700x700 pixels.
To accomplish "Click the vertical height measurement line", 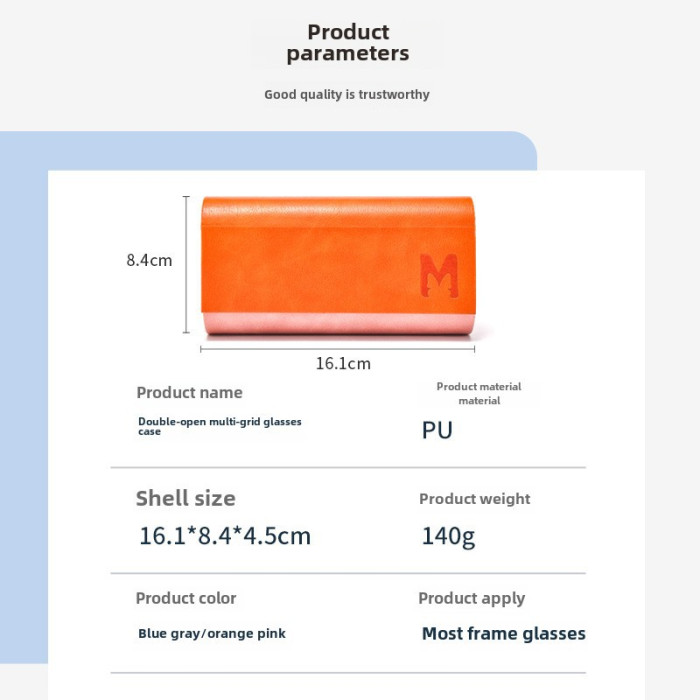I will 186,265.
